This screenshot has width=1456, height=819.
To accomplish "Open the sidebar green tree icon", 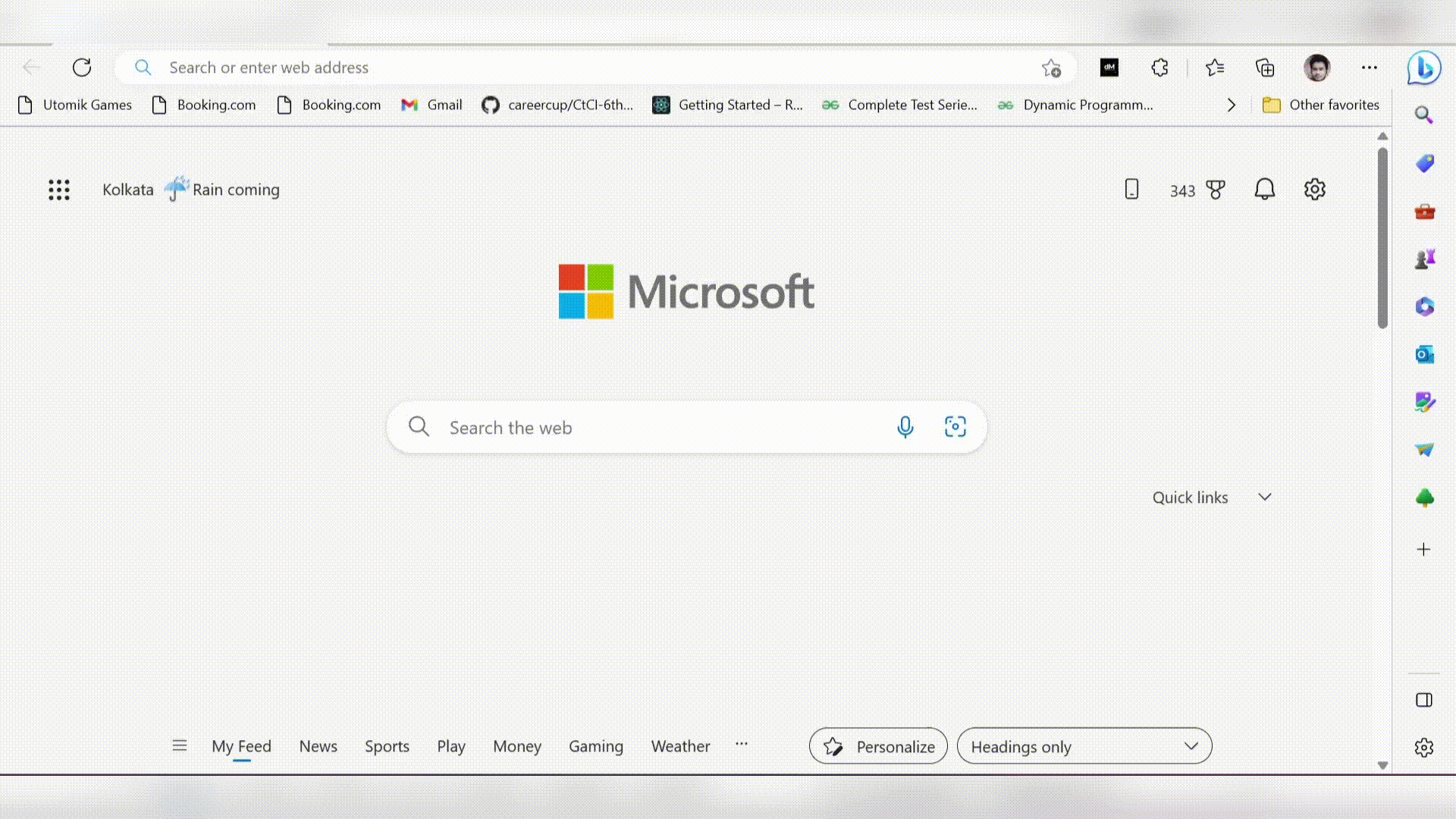I will click(x=1424, y=497).
